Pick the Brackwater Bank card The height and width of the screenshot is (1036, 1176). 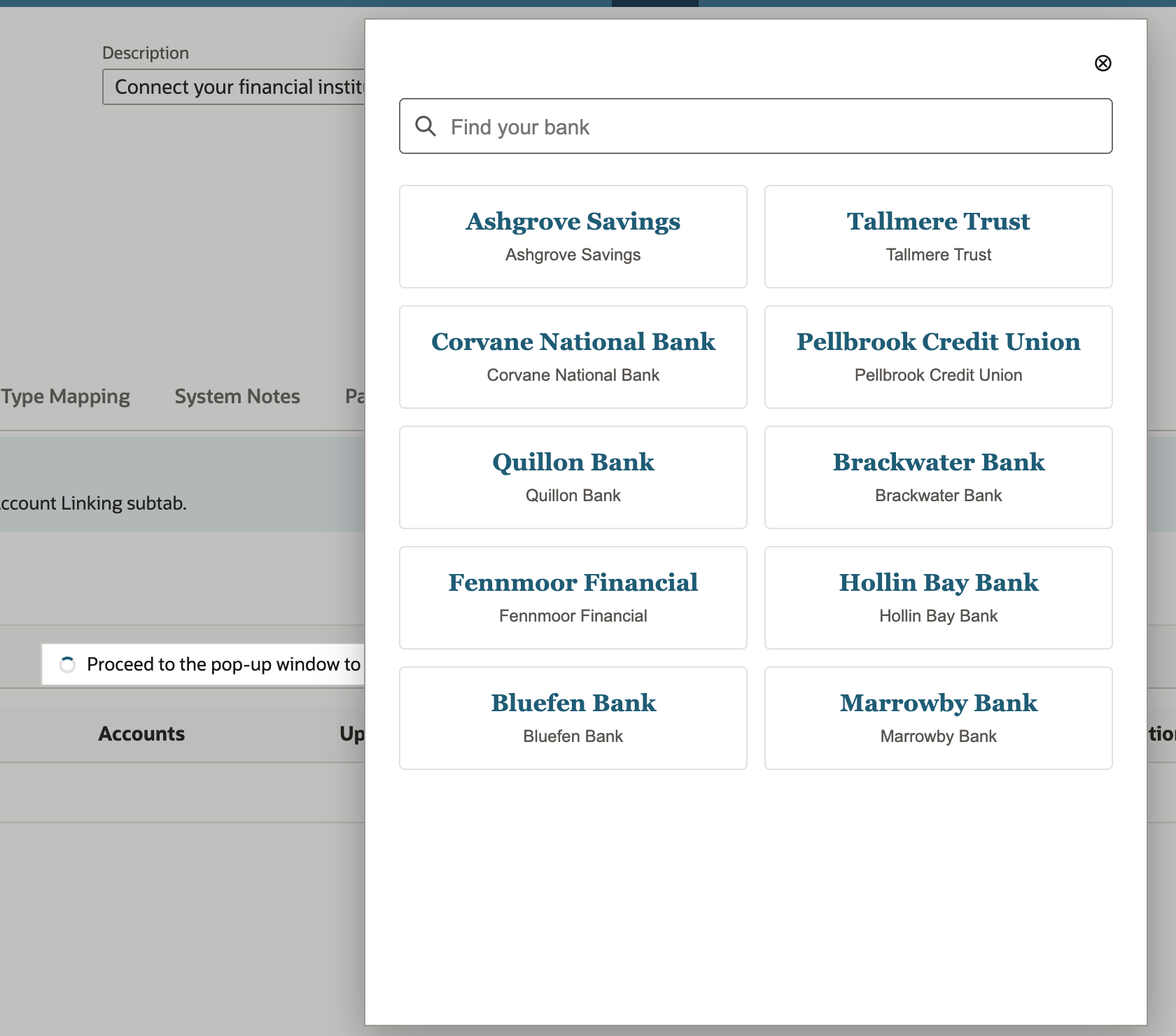[x=938, y=477]
